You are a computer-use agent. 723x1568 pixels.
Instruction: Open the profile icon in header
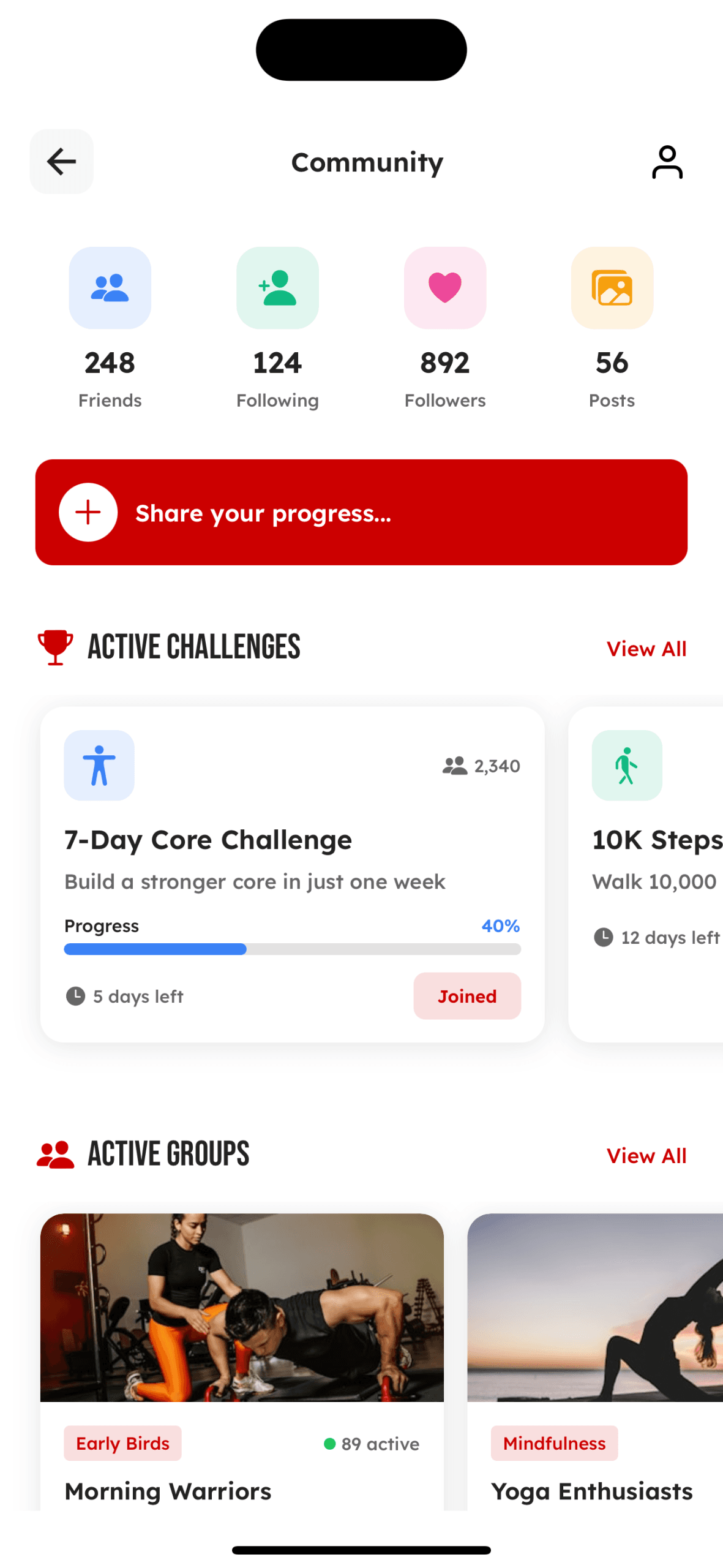pyautogui.click(x=667, y=162)
